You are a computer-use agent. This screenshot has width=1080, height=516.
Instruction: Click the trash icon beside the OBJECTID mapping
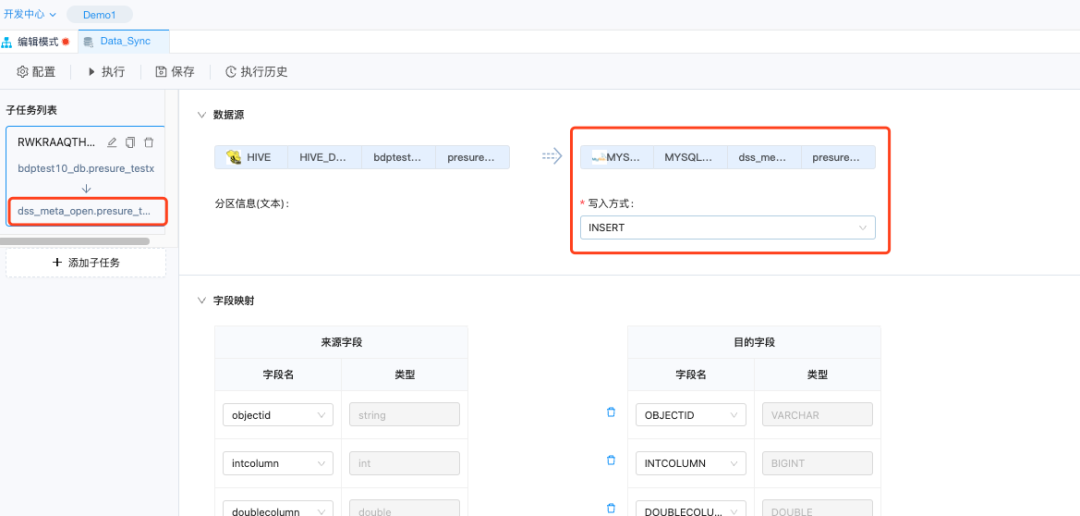click(x=611, y=412)
